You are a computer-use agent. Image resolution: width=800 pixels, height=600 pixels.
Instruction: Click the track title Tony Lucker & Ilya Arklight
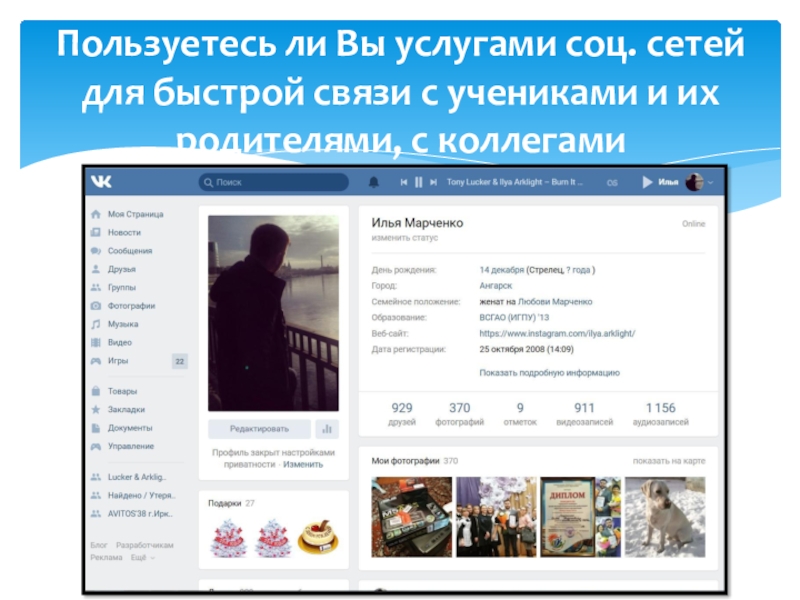pos(514,182)
